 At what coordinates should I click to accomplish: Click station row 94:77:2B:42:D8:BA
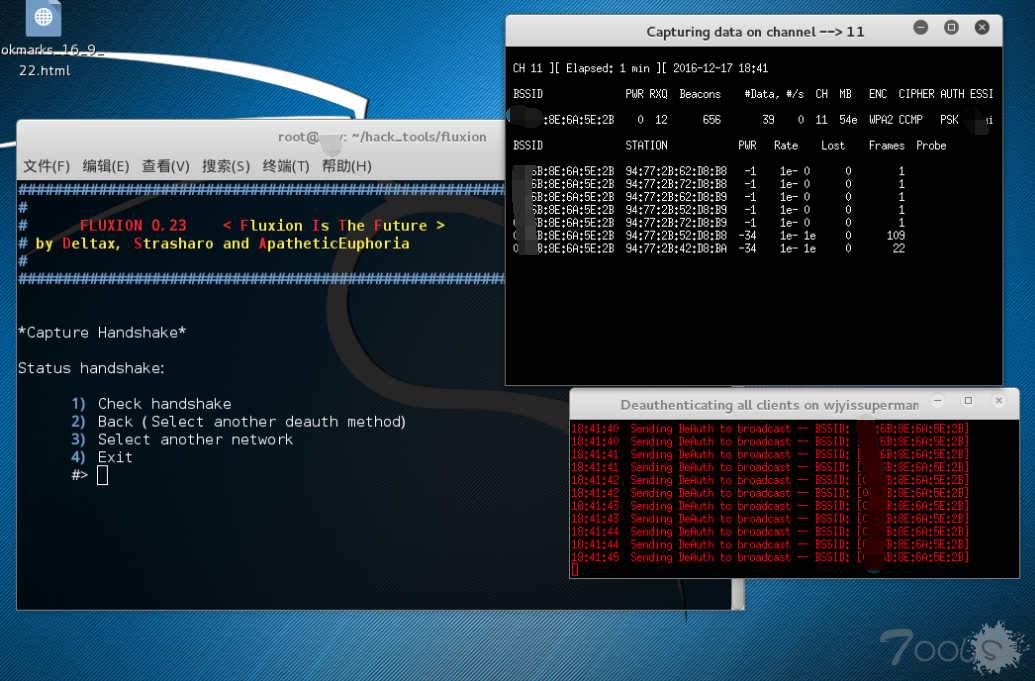click(708, 248)
